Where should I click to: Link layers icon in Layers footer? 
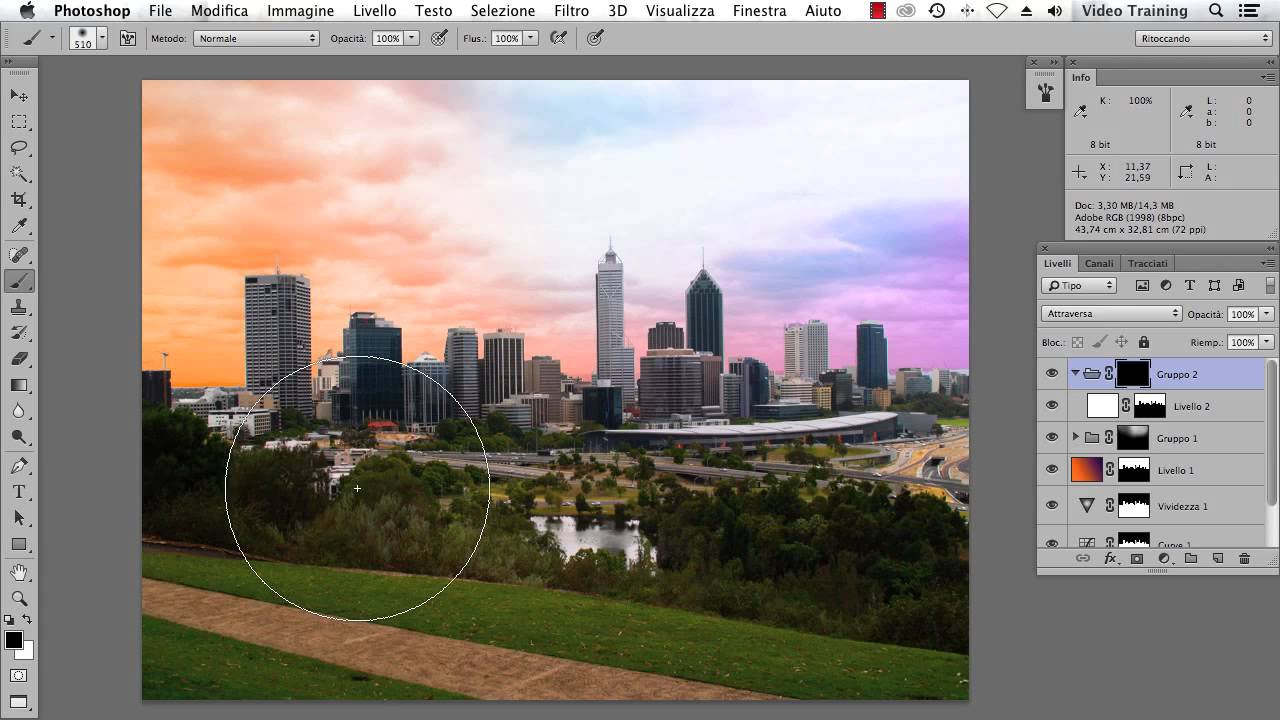[x=1082, y=558]
